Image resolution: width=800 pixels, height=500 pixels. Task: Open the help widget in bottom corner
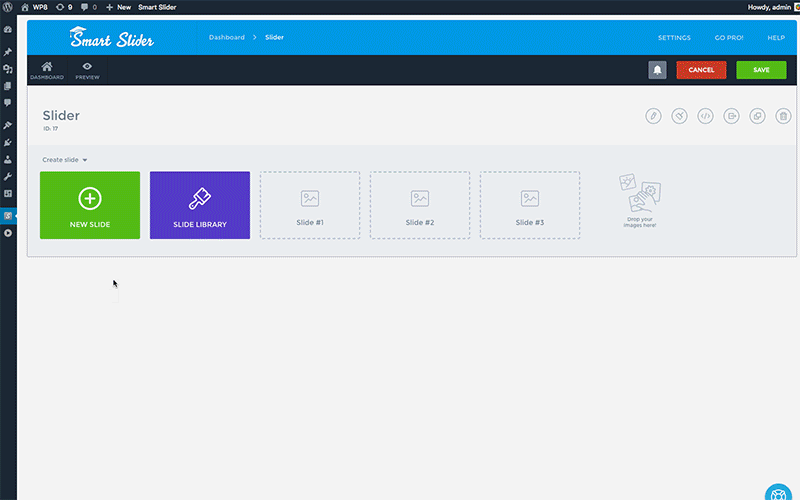coord(779,493)
